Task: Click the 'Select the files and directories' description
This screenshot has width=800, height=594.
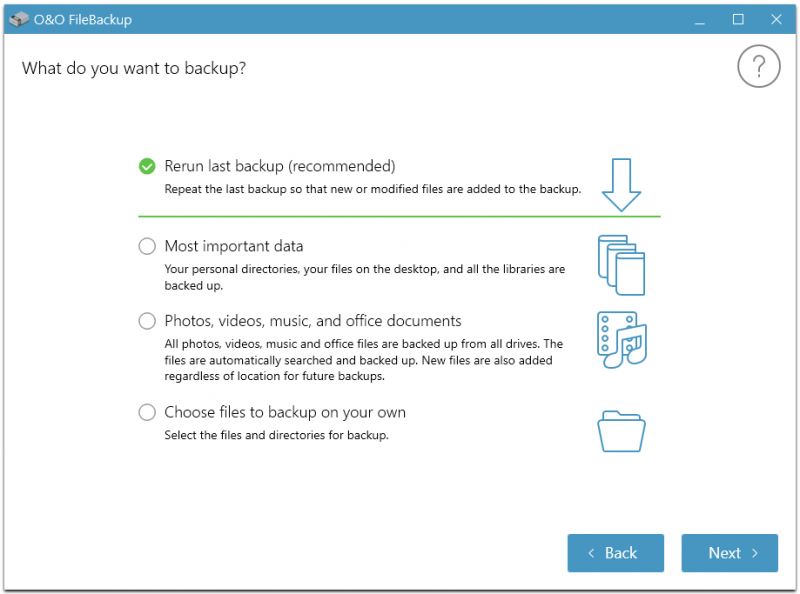Action: coord(276,435)
